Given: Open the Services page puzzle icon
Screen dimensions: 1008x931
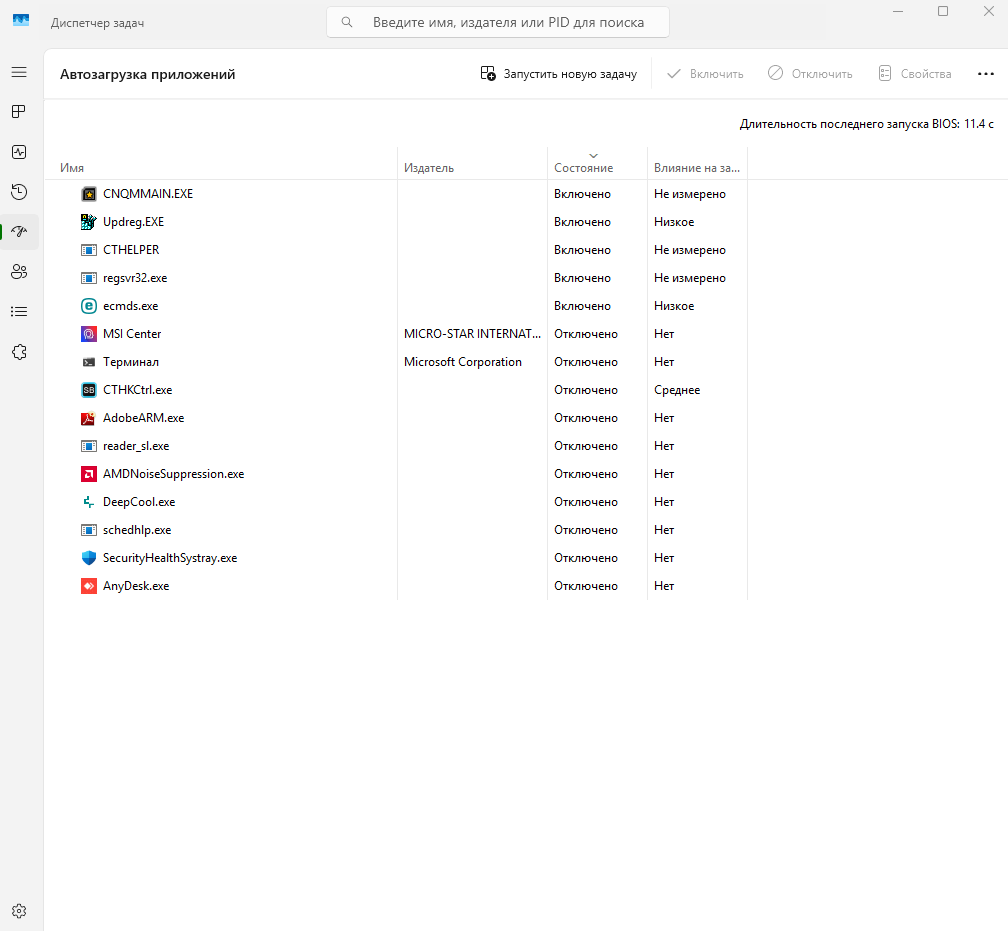Looking at the screenshot, I should 19,352.
